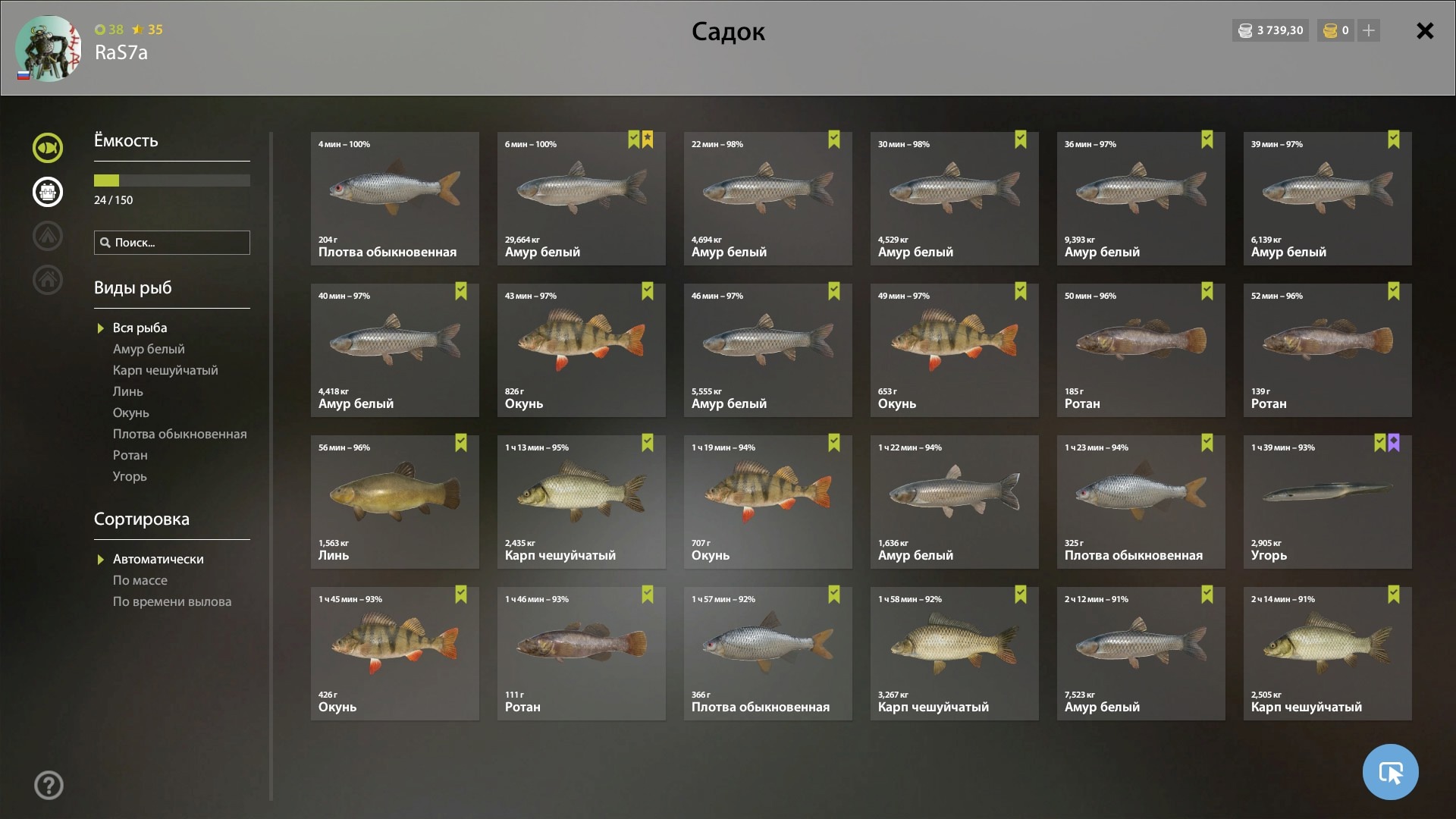This screenshot has height=819, width=1456.
Task: Filter list by Угорь species
Action: pyautogui.click(x=130, y=476)
